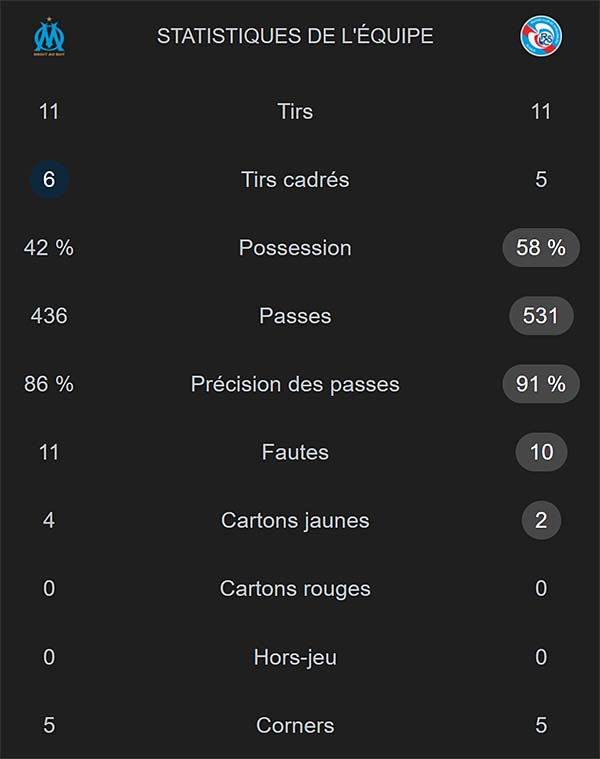This screenshot has width=600, height=759.
Task: Click the Corners stat label
Action: tap(295, 725)
